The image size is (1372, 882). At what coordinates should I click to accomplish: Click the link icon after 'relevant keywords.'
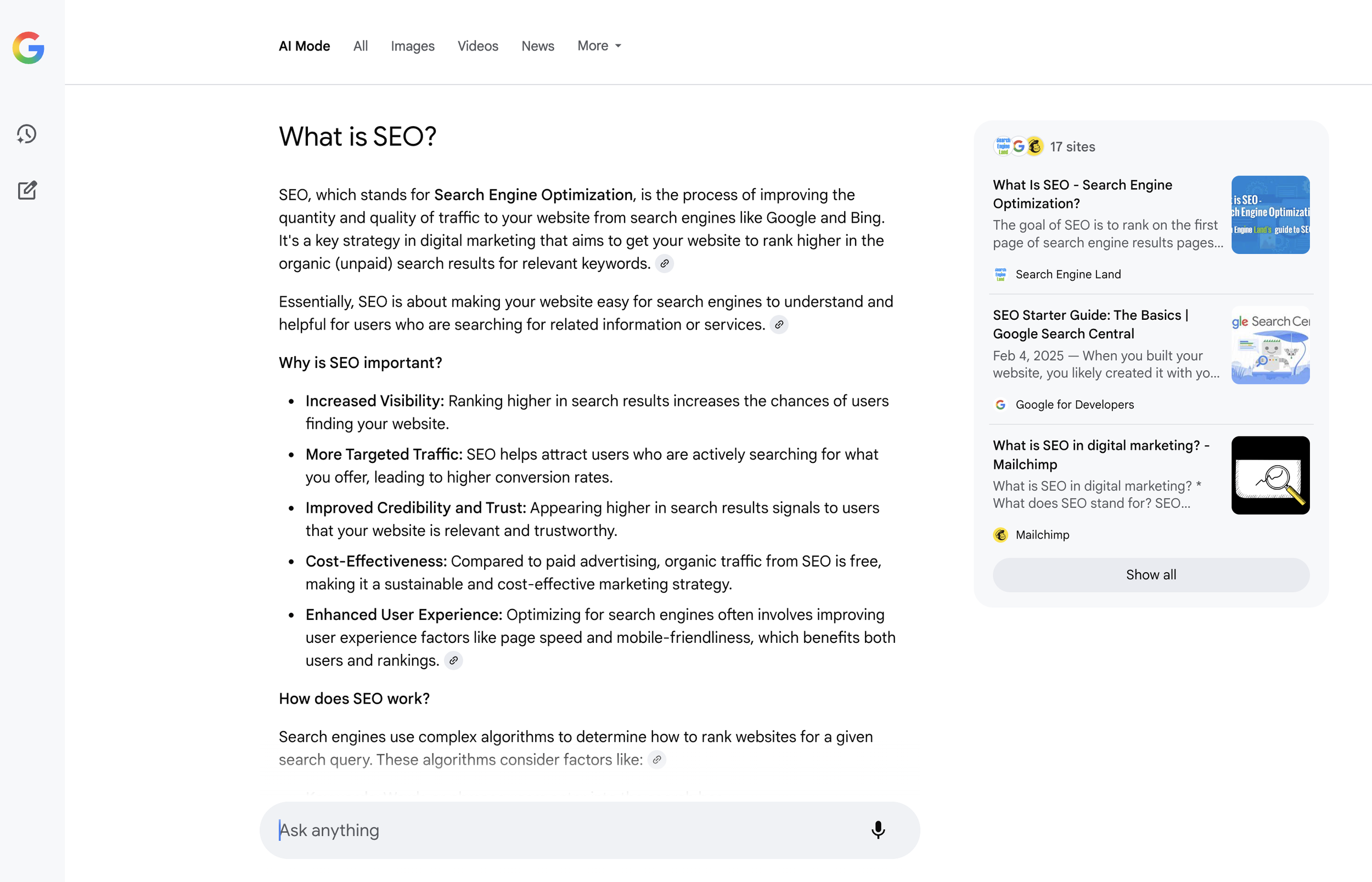[x=665, y=263]
